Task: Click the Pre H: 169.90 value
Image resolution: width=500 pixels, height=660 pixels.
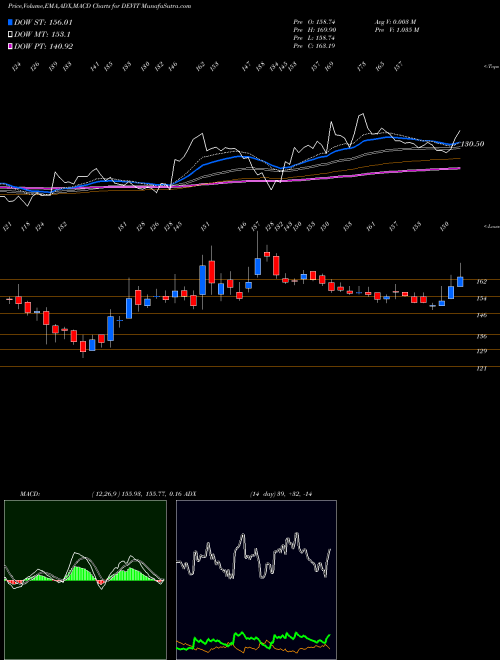Action: [314, 30]
